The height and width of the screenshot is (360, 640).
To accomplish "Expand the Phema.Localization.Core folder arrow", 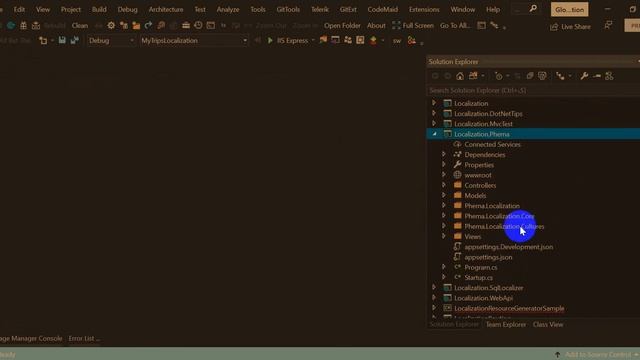I will click(444, 216).
